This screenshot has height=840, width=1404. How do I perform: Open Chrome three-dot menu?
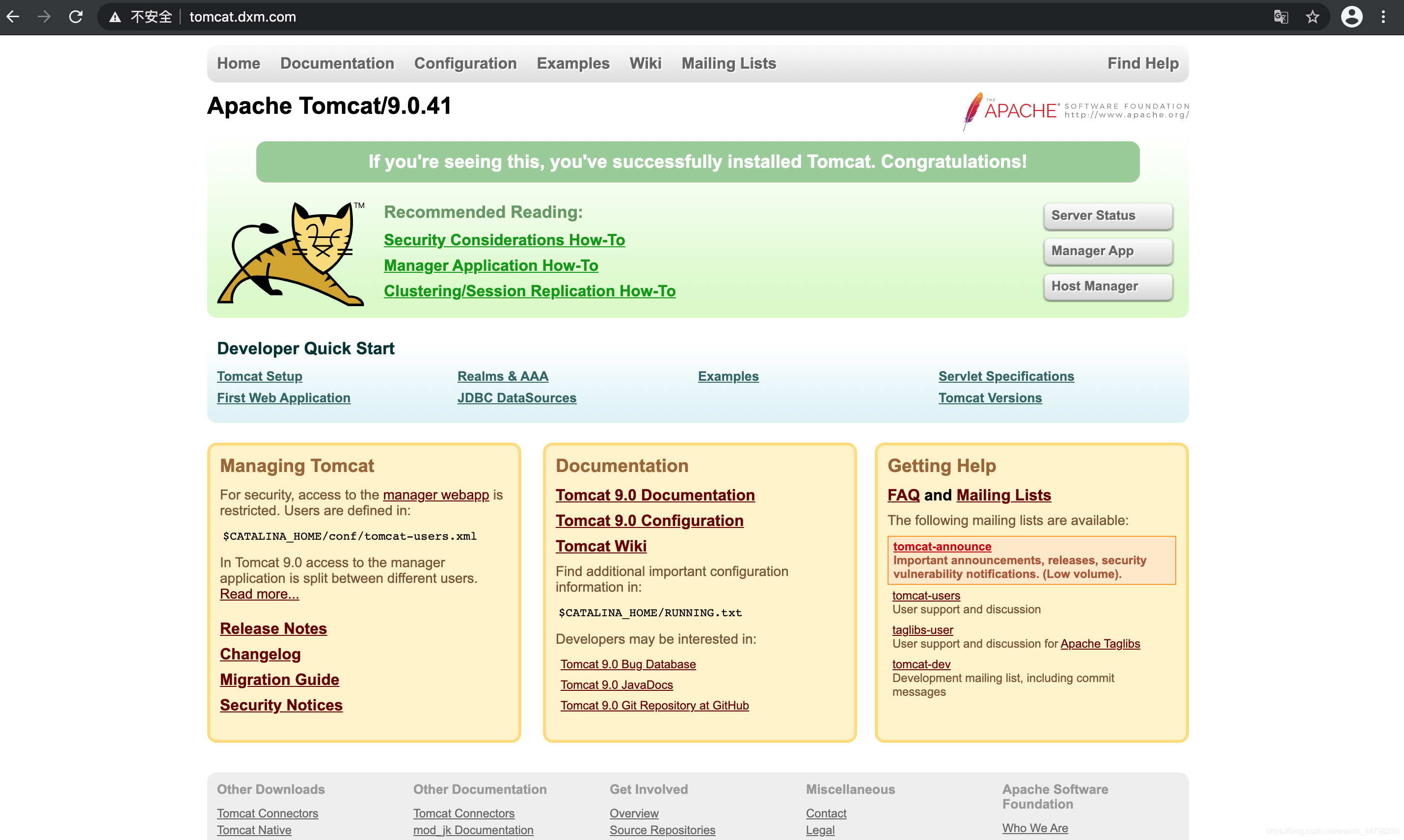click(1383, 17)
